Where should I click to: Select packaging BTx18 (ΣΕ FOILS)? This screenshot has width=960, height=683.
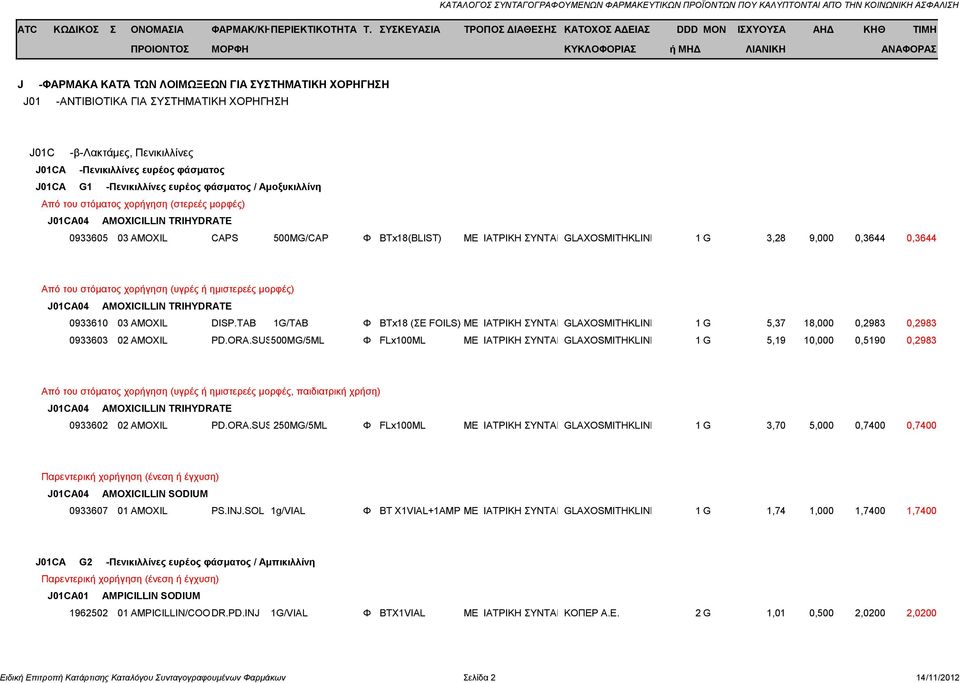point(419,323)
